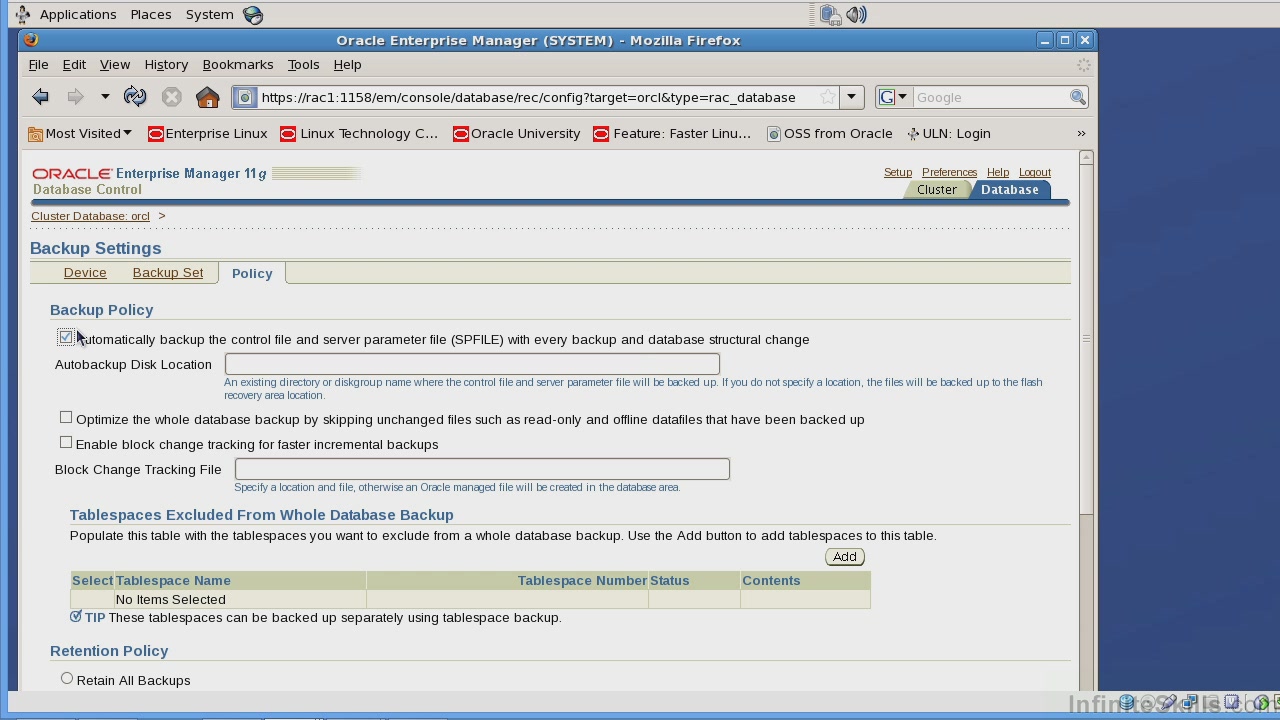Click the TIP checkmark icon
Image resolution: width=1280 pixels, height=720 pixels.
click(76, 617)
